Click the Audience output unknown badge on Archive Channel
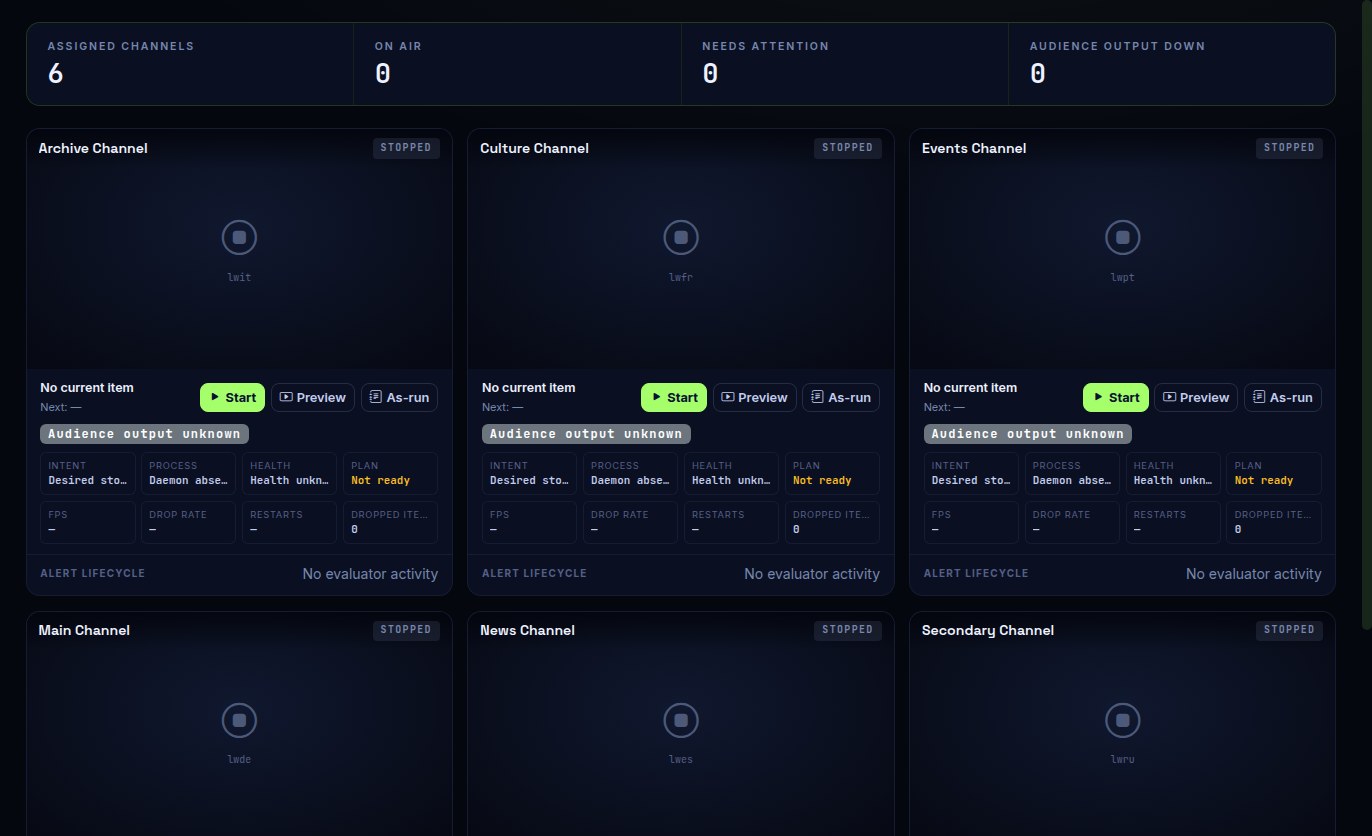The width and height of the screenshot is (1372, 836). (x=144, y=434)
